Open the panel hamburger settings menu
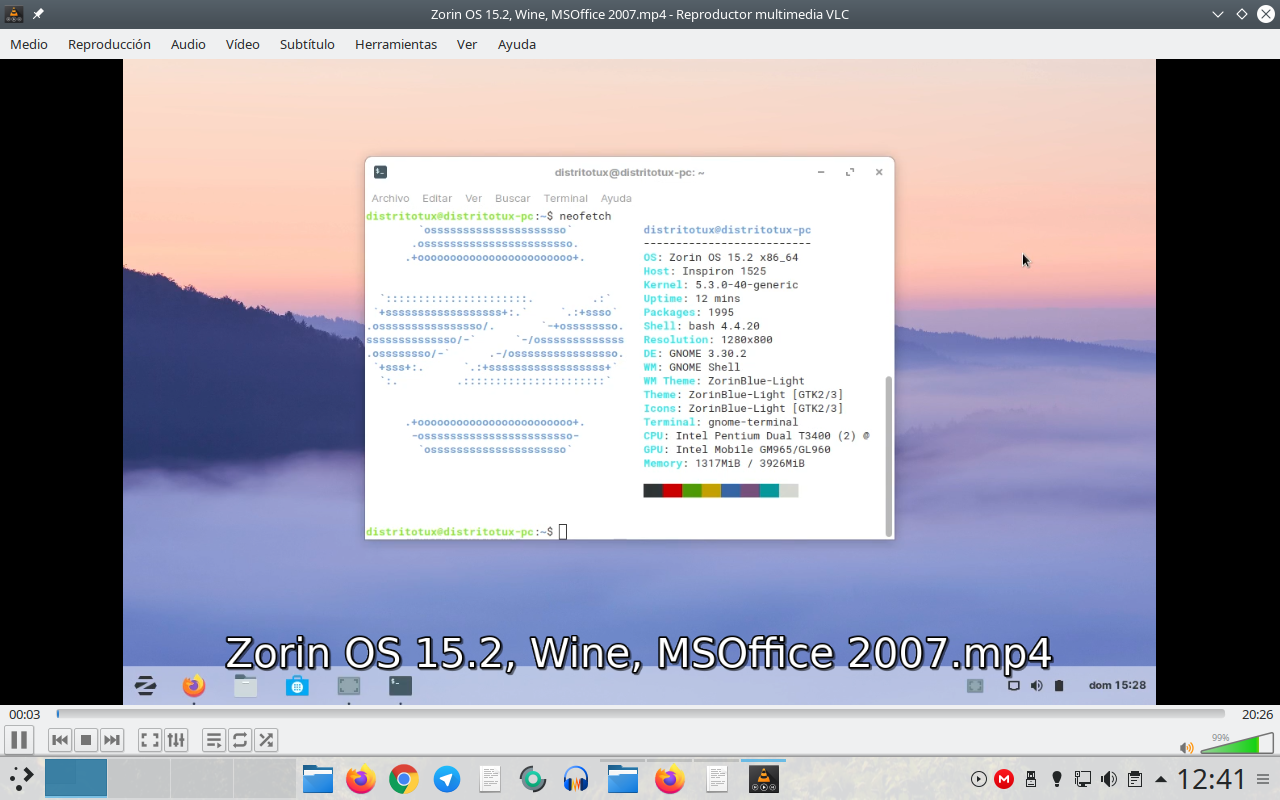Viewport: 1280px width, 800px height. click(1263, 779)
